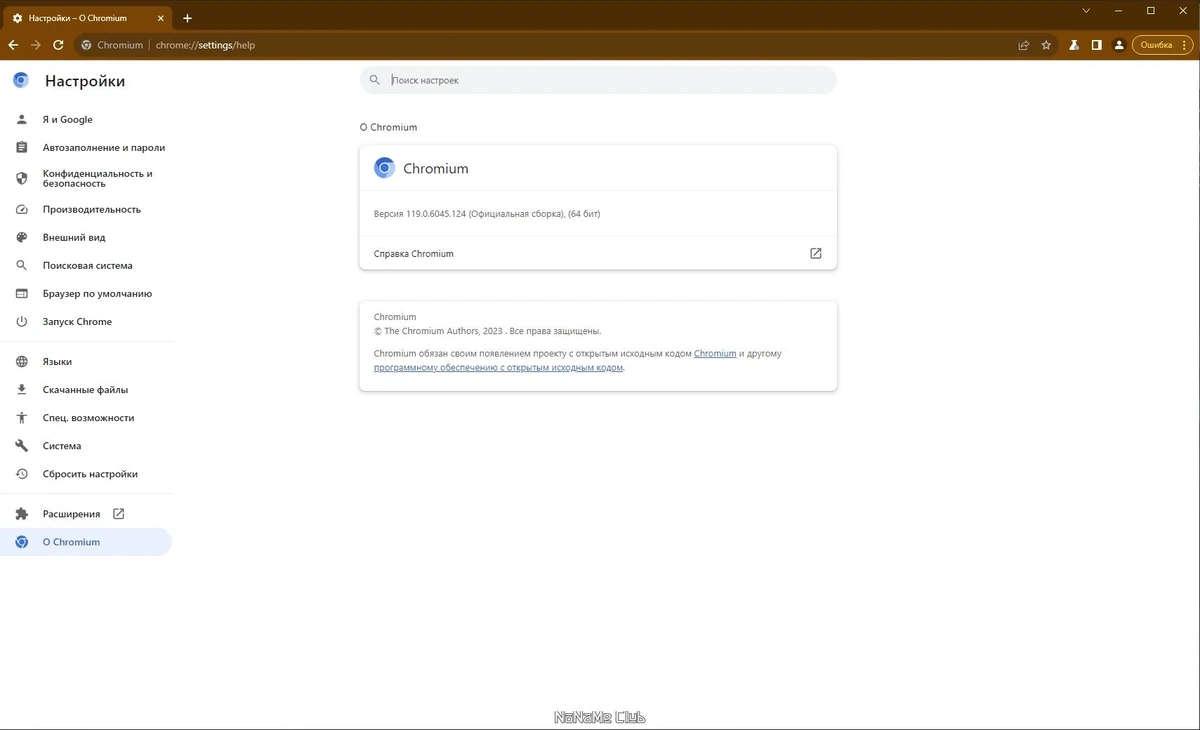Bookmark this page with star icon
The height and width of the screenshot is (730, 1200).
[1046, 45]
